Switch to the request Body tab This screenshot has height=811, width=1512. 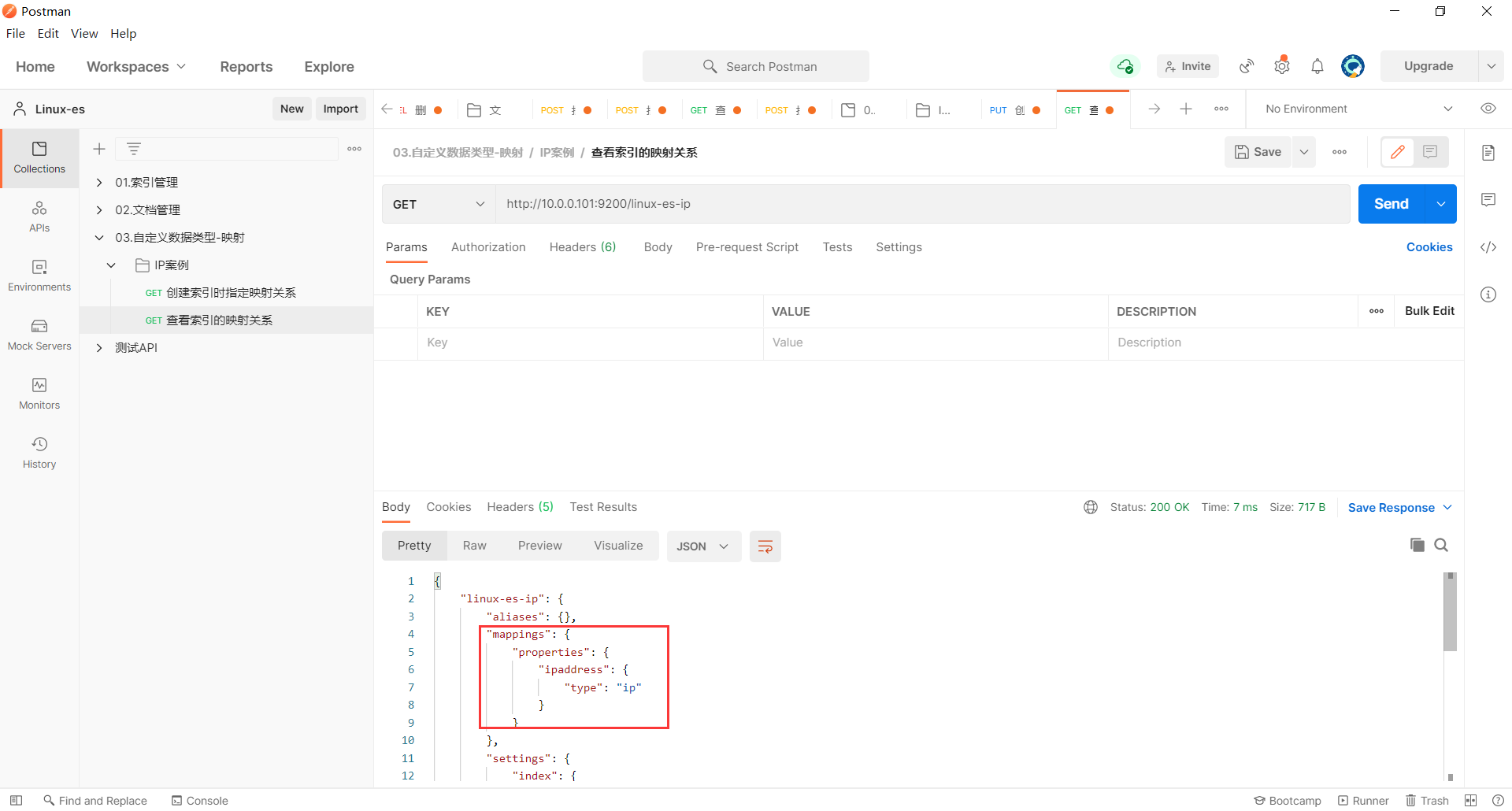click(658, 247)
